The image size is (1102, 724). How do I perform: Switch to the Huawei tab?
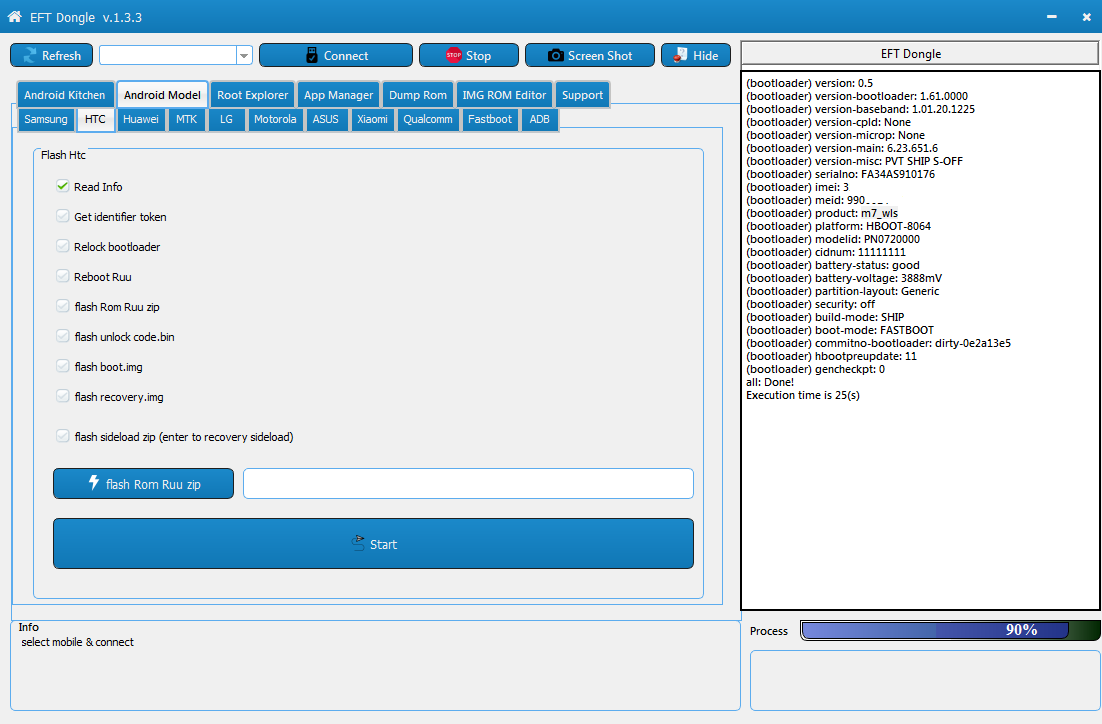pos(141,119)
